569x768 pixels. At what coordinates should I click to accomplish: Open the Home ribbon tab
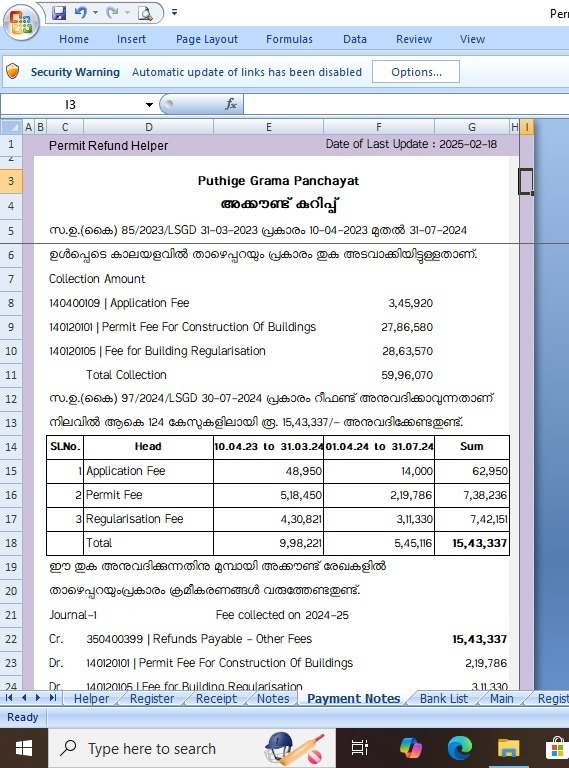[74, 39]
